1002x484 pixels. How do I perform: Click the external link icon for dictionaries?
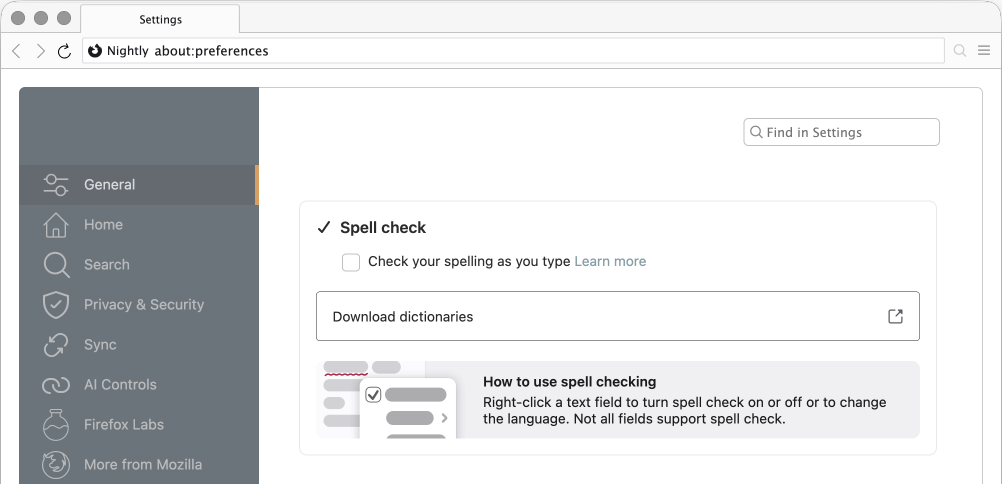[x=895, y=317]
